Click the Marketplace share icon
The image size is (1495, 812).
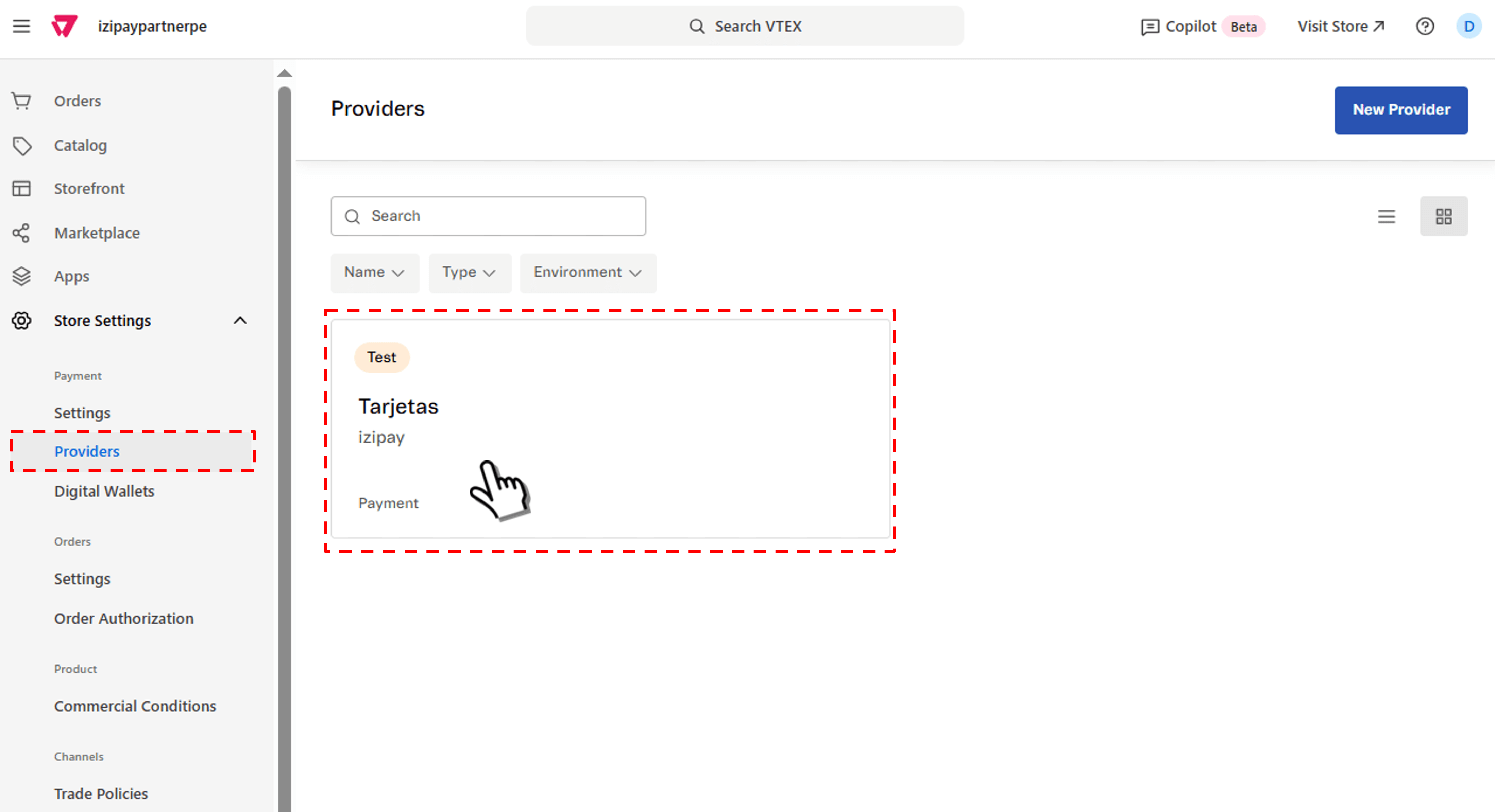point(21,233)
